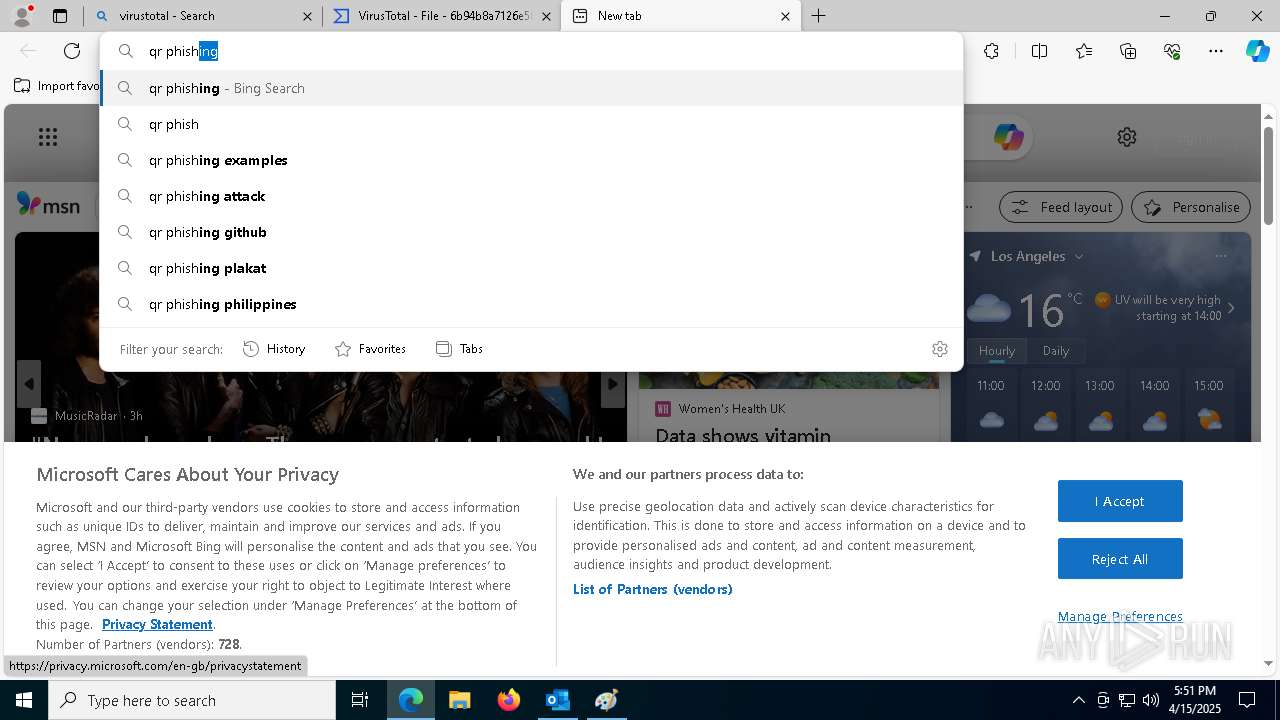Filter search by Favorites
This screenshot has width=1280, height=720.
370,349
